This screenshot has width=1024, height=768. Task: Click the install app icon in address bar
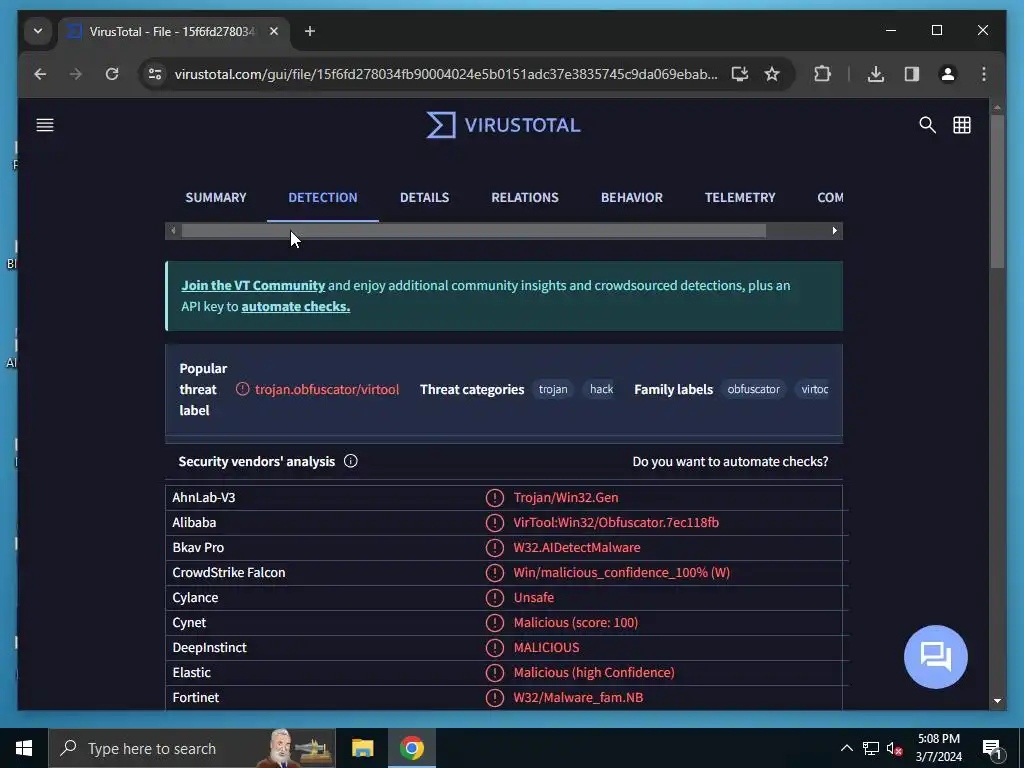pos(739,74)
